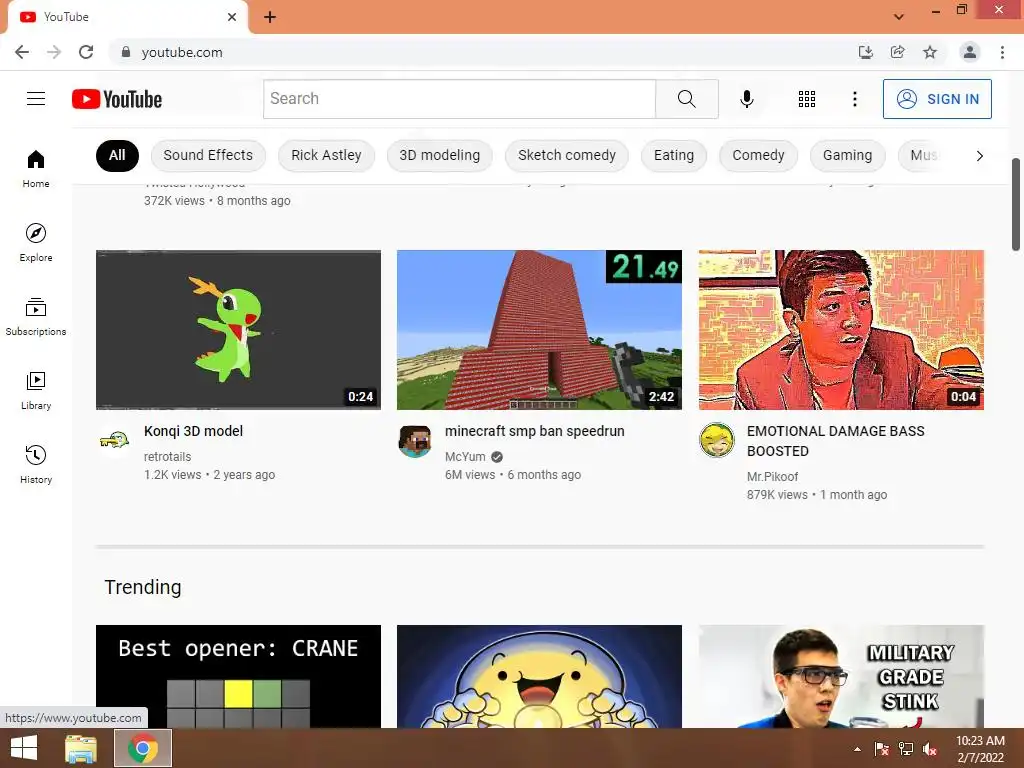The width and height of the screenshot is (1024, 768).
Task: Bookmark this page with star icon
Action: click(x=930, y=52)
